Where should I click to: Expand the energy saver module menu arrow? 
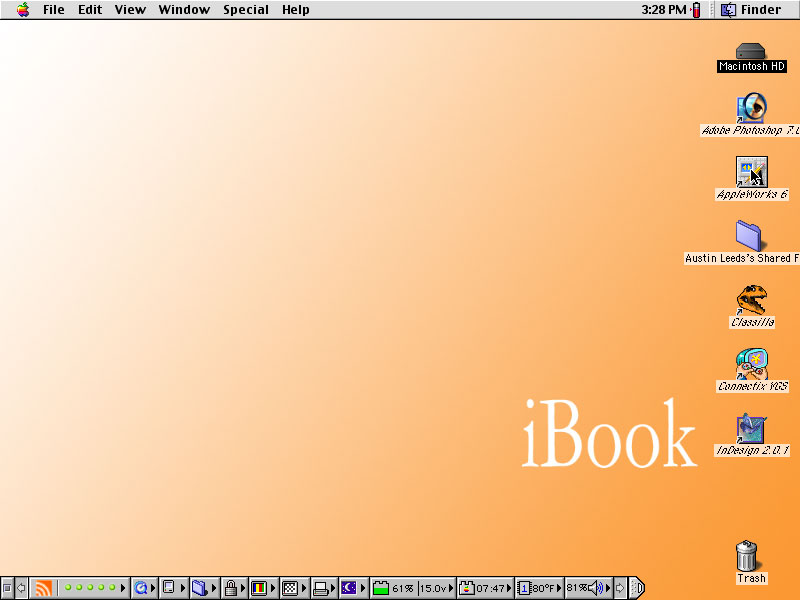363,588
